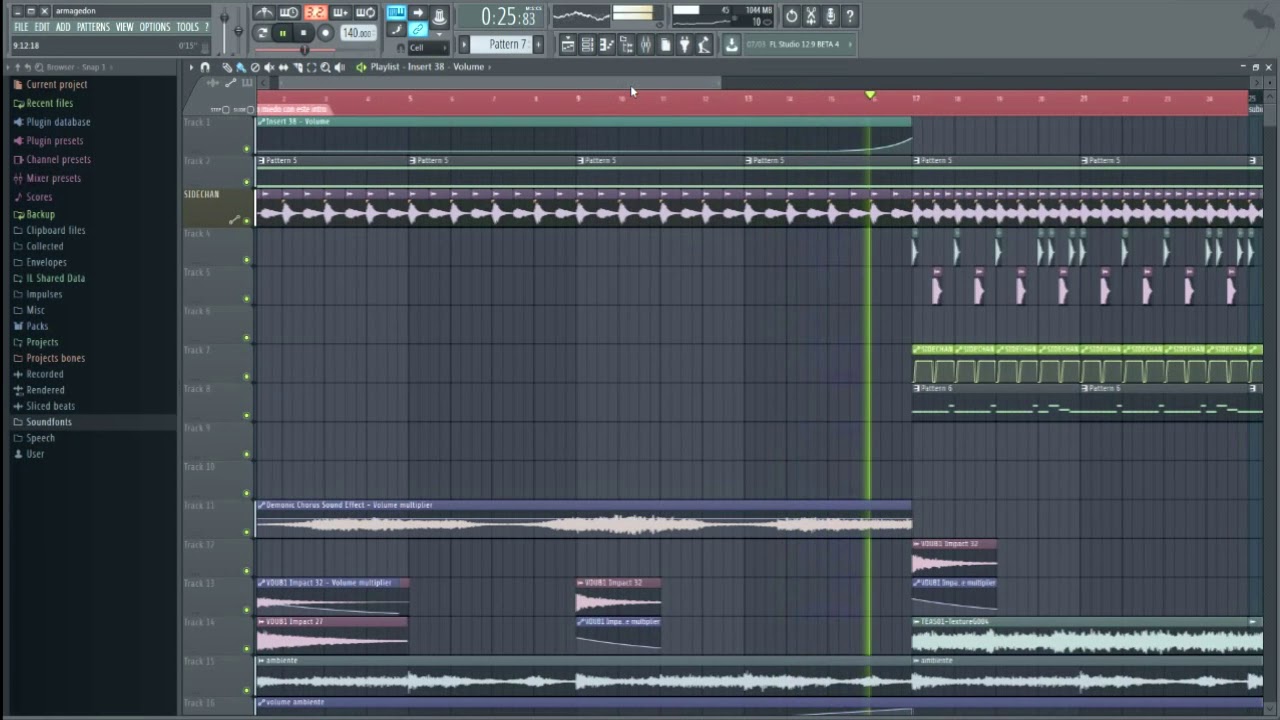Screen dimensions: 1280x720
Task: Open the Mixer icon
Action: tap(646, 44)
